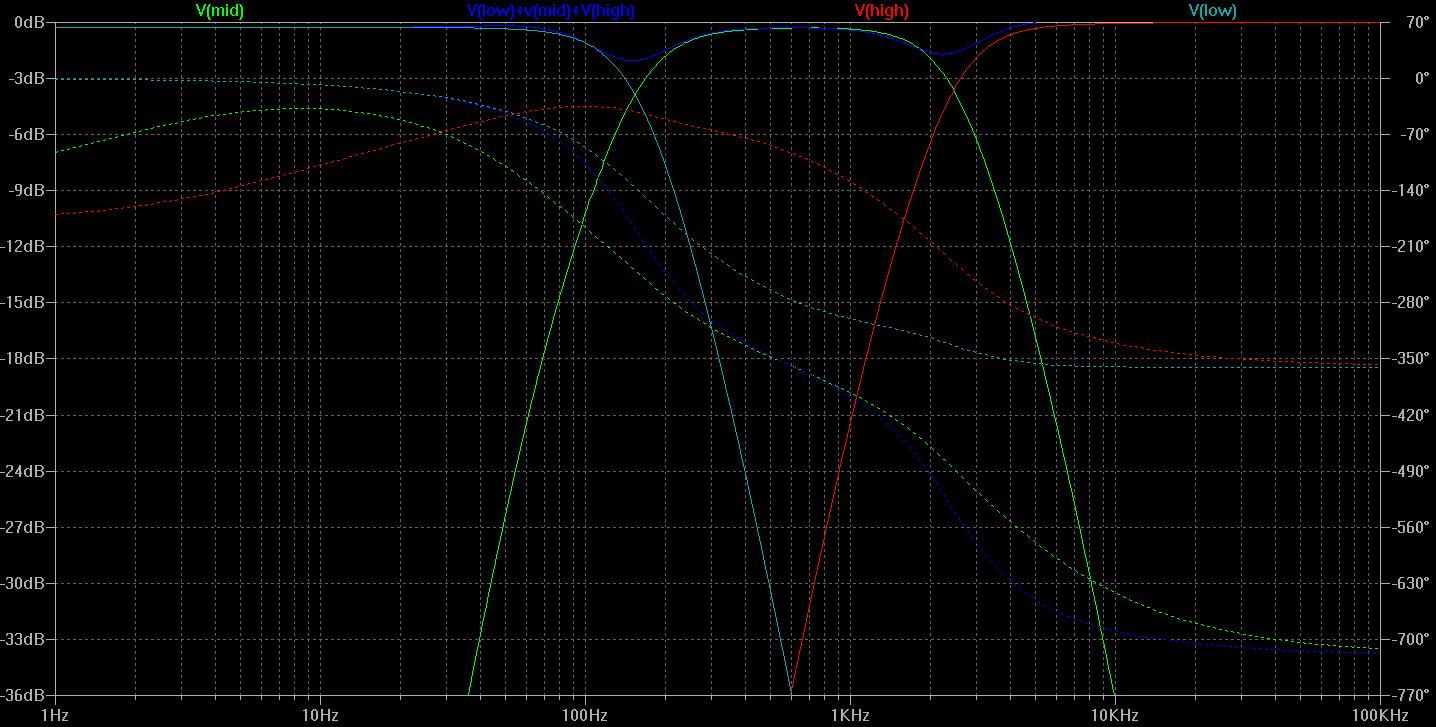Click the -9dB magnitude axis label

[27, 190]
